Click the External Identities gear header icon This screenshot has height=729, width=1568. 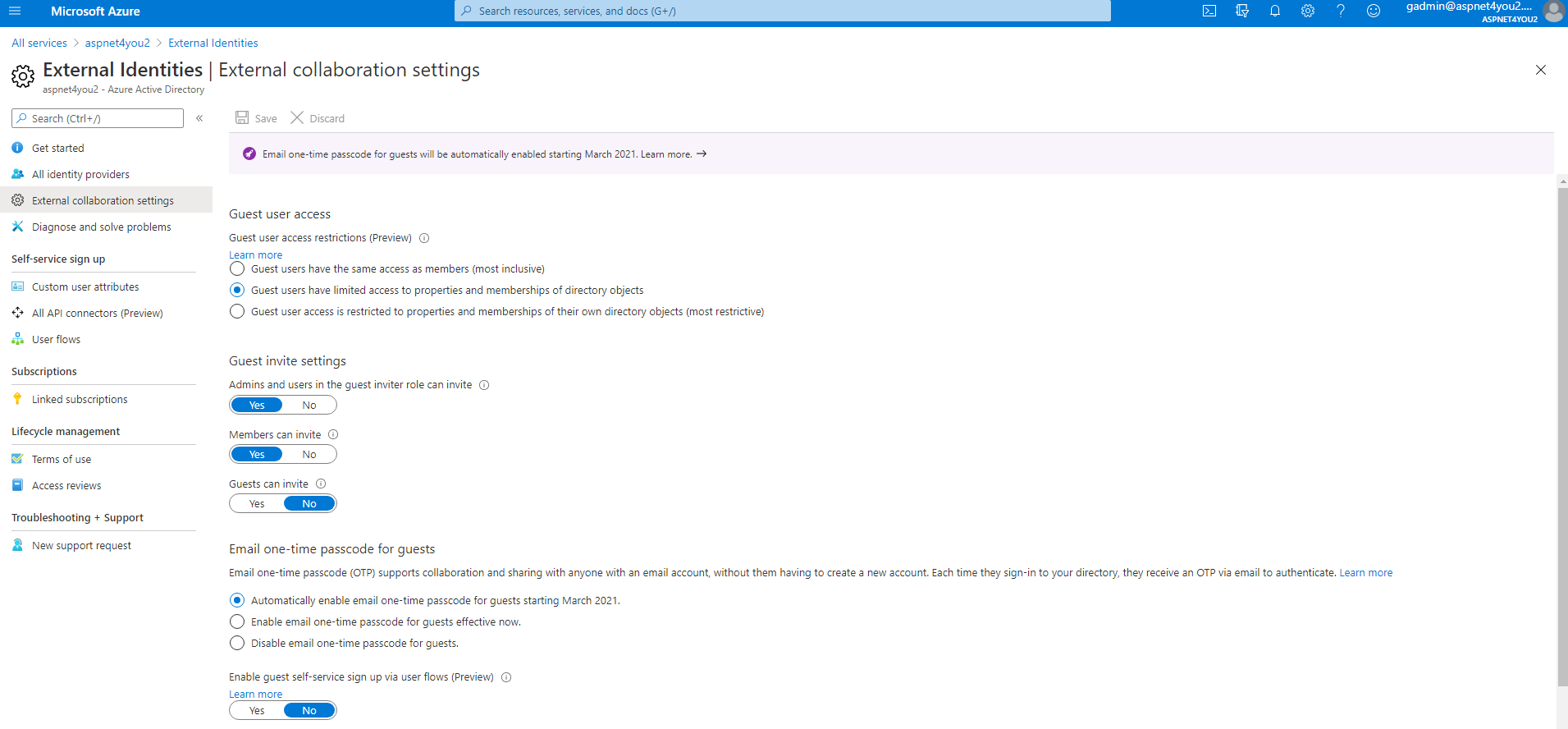[x=23, y=76]
